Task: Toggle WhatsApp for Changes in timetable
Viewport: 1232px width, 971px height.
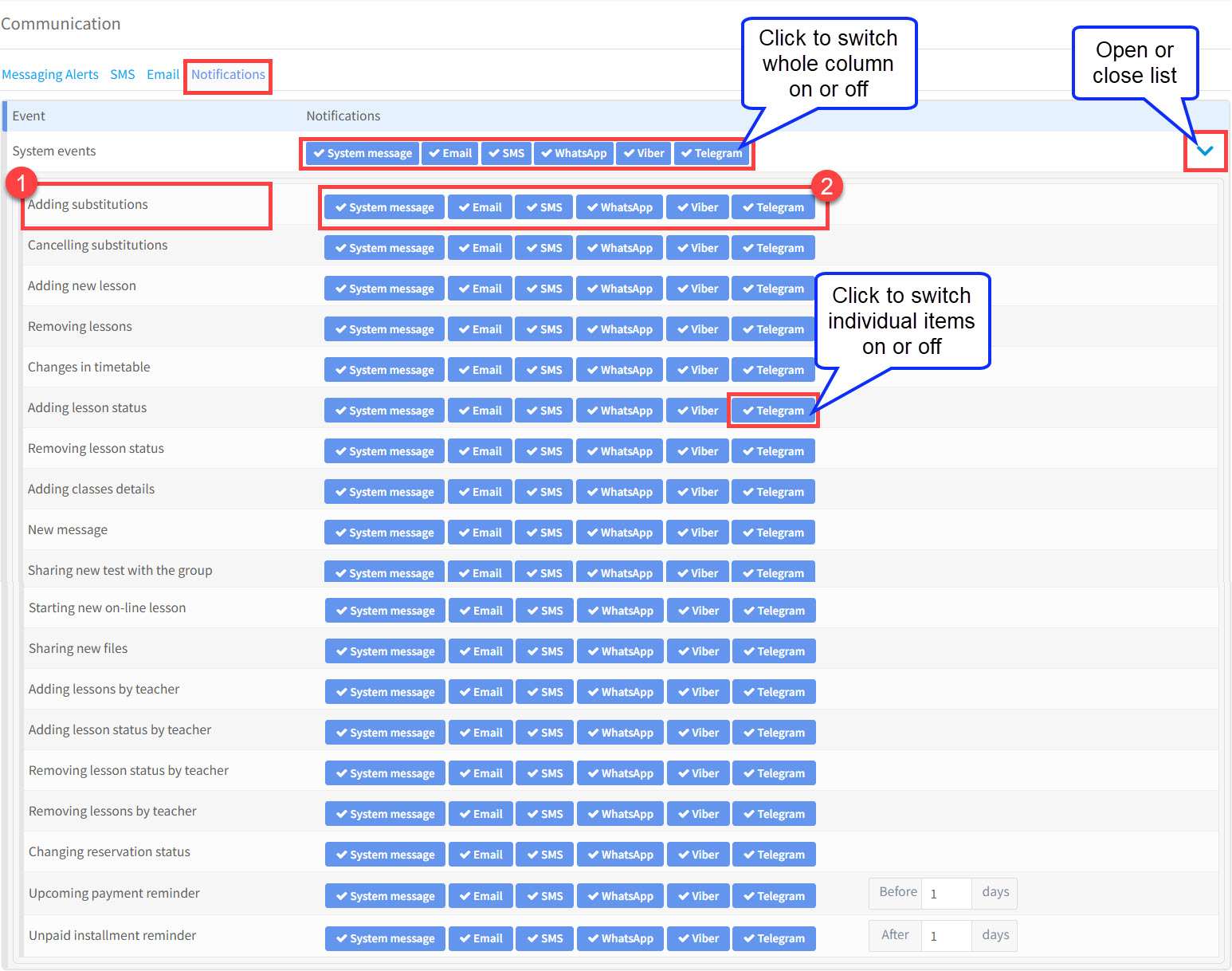Action: (x=619, y=370)
